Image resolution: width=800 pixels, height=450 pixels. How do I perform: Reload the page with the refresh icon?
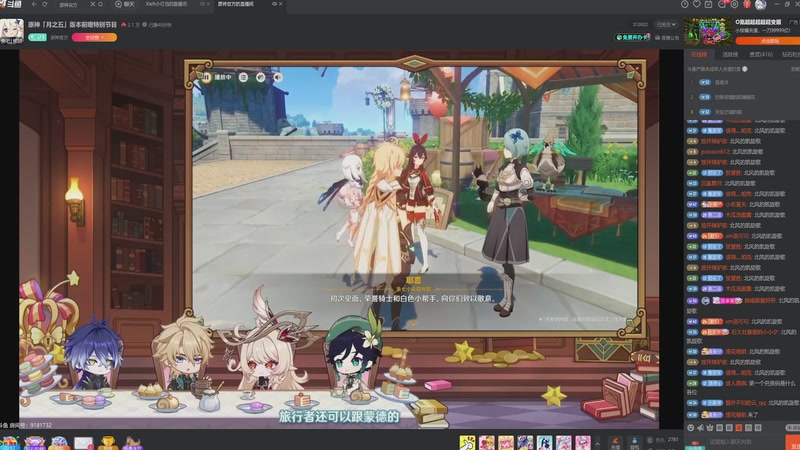pyautogui.click(x=45, y=4)
